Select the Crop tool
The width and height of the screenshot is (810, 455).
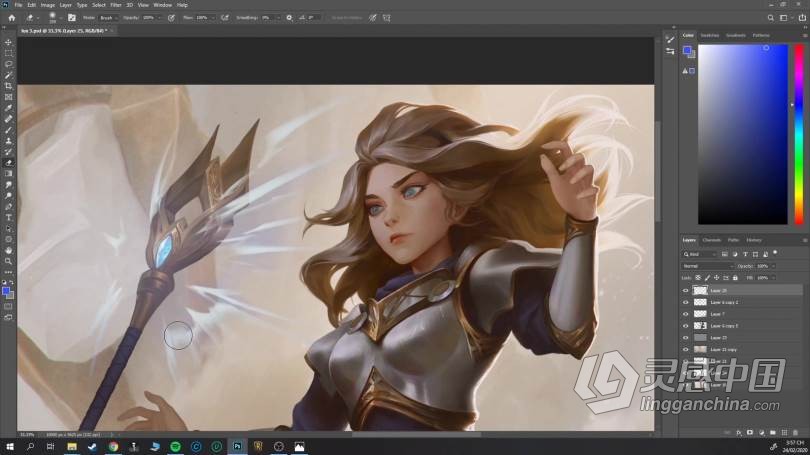(x=8, y=86)
